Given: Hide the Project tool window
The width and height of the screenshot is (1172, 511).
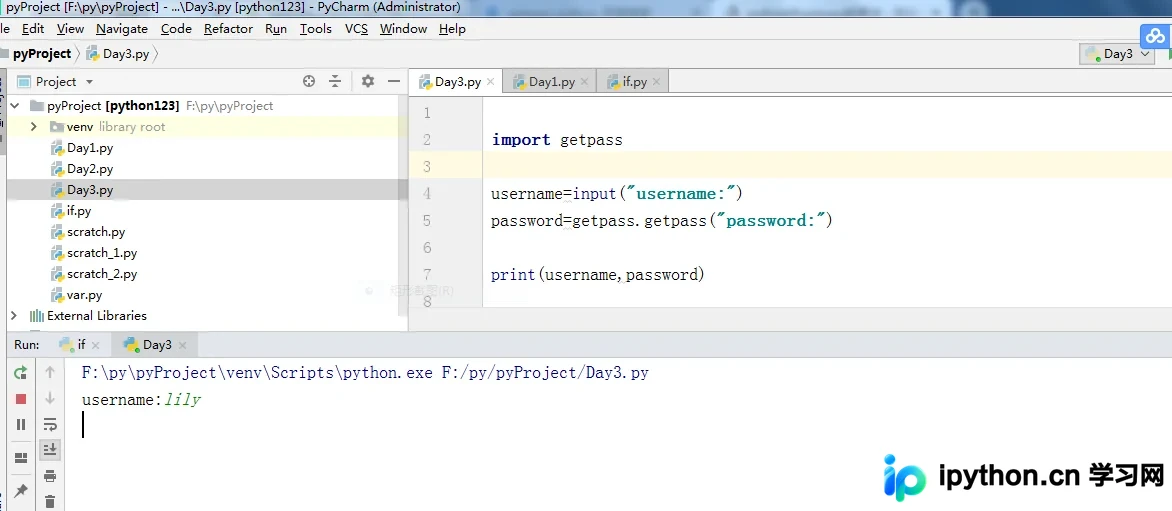Looking at the screenshot, I should pyautogui.click(x=394, y=81).
